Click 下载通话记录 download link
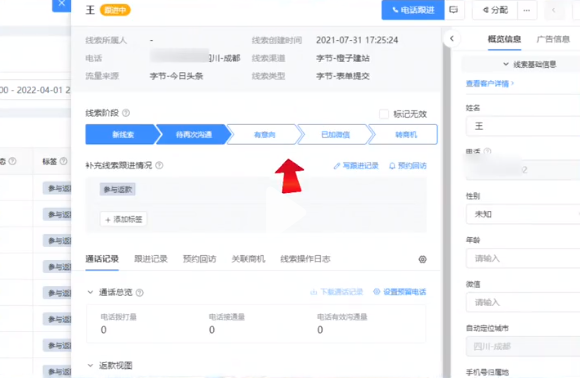Screen dimensions: 580x378 [x=337, y=292]
